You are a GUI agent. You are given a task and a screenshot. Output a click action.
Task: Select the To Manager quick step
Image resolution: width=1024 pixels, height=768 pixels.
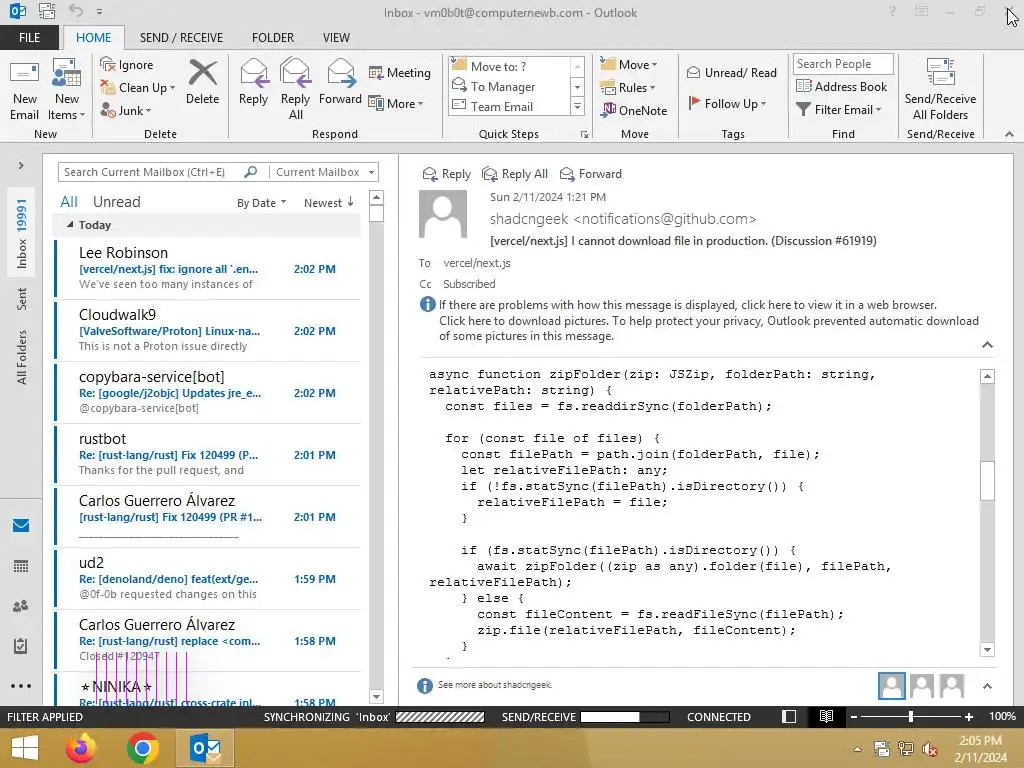coord(510,86)
